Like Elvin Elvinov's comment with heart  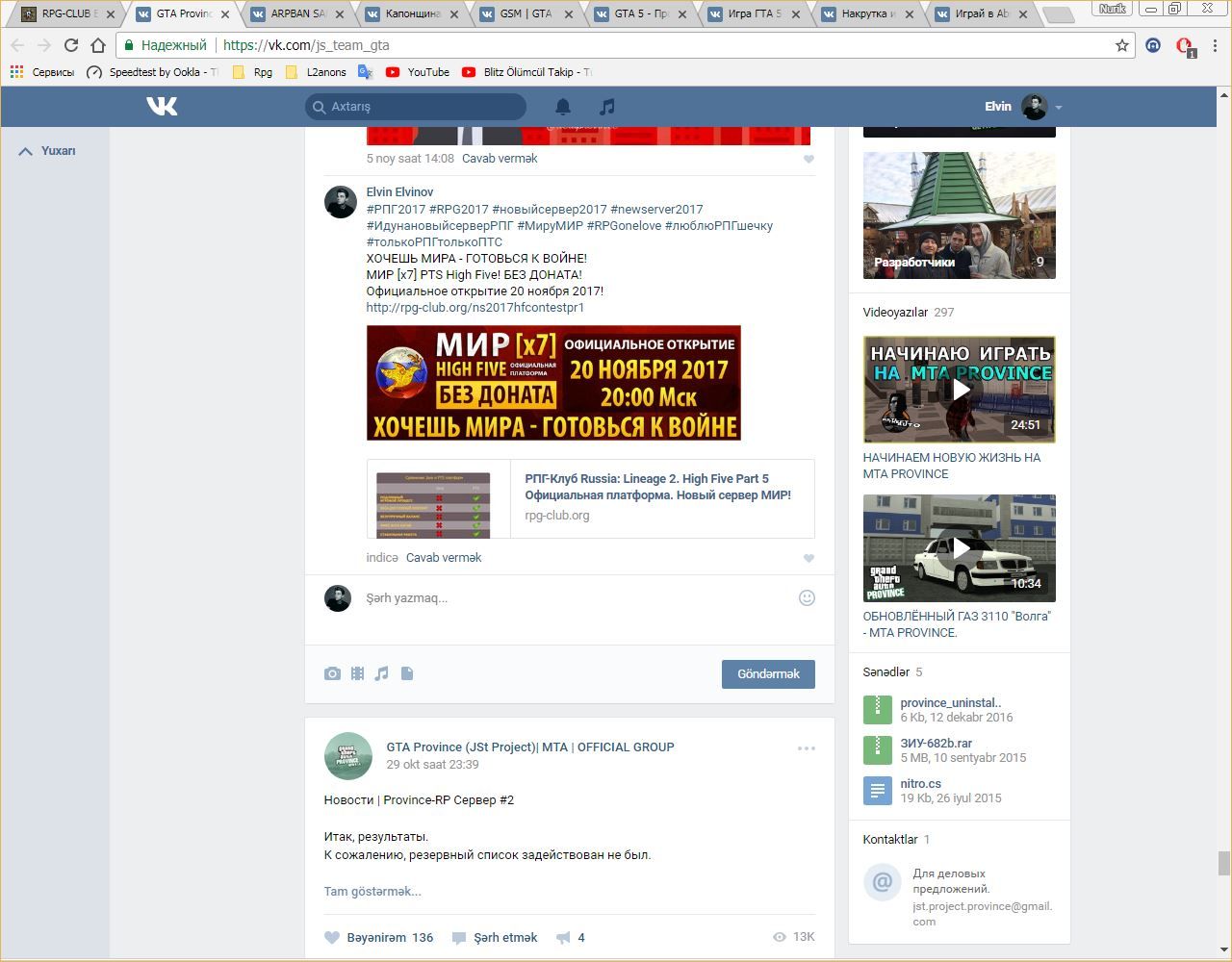coord(808,559)
